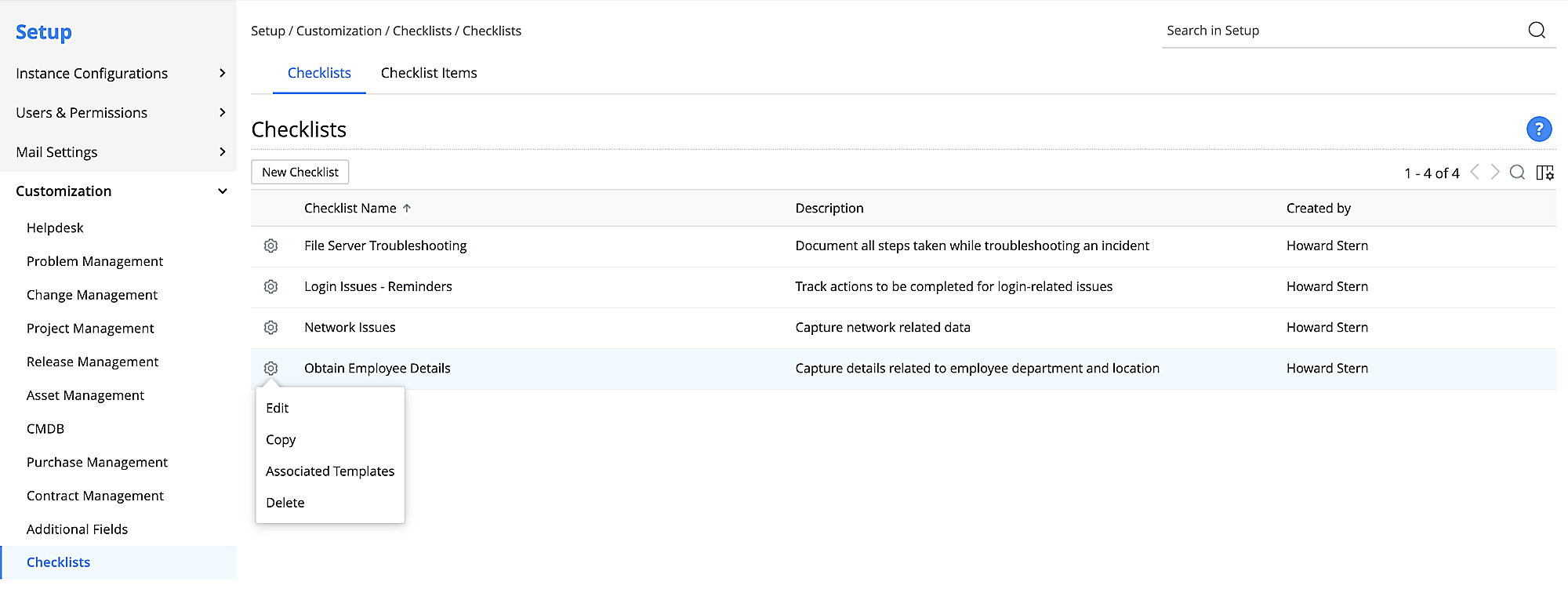Switch to the Checklist Items tab
The width and height of the screenshot is (1568, 589).
pyautogui.click(x=429, y=73)
